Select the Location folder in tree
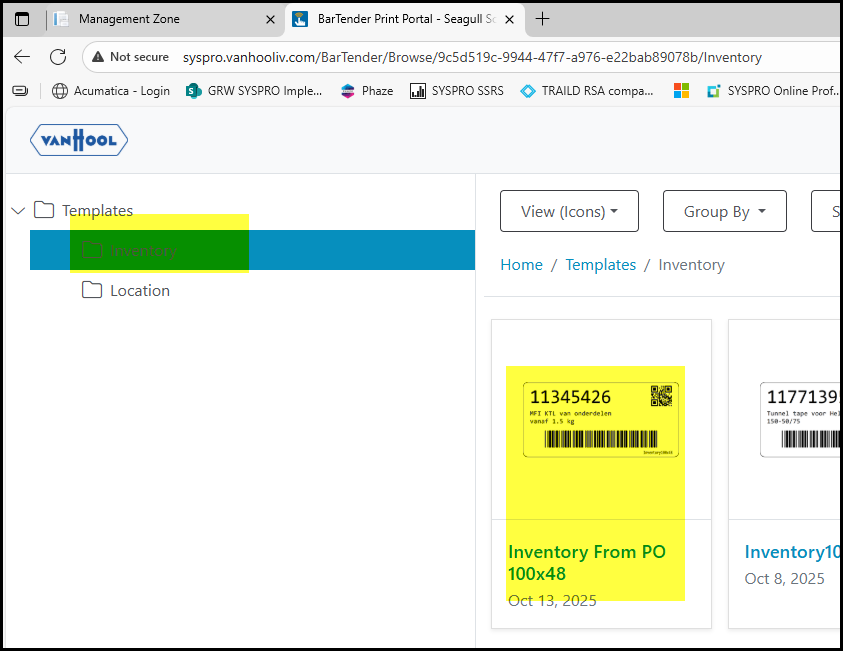843x651 pixels. (139, 291)
